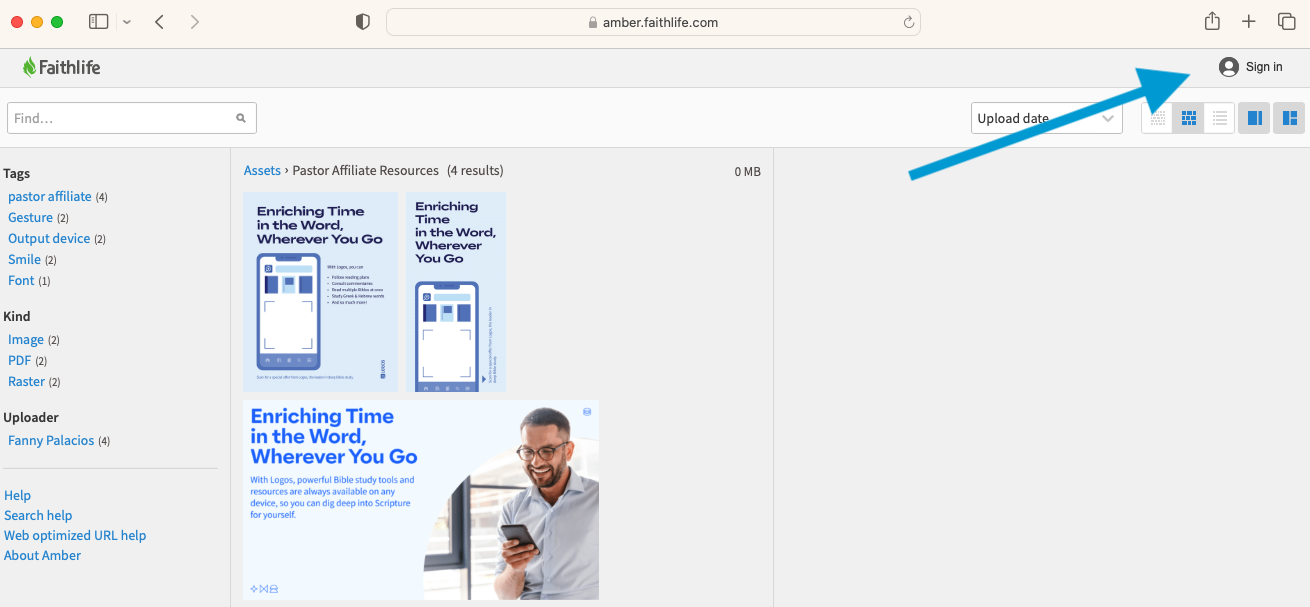Open Safari sidebar dropdown chevron
The height and width of the screenshot is (607, 1310).
(x=126, y=22)
